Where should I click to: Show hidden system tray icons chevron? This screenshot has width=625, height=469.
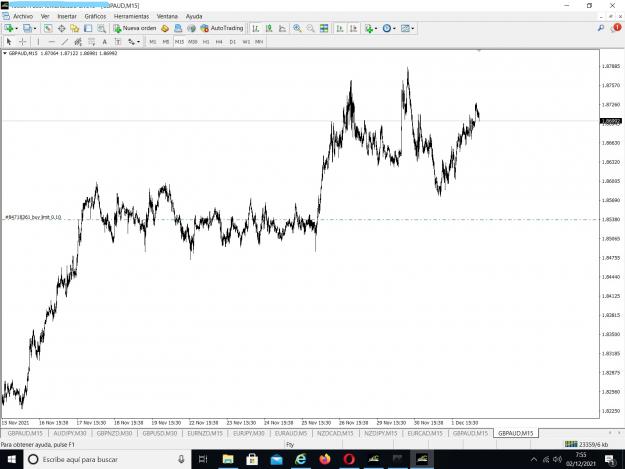tap(534, 459)
